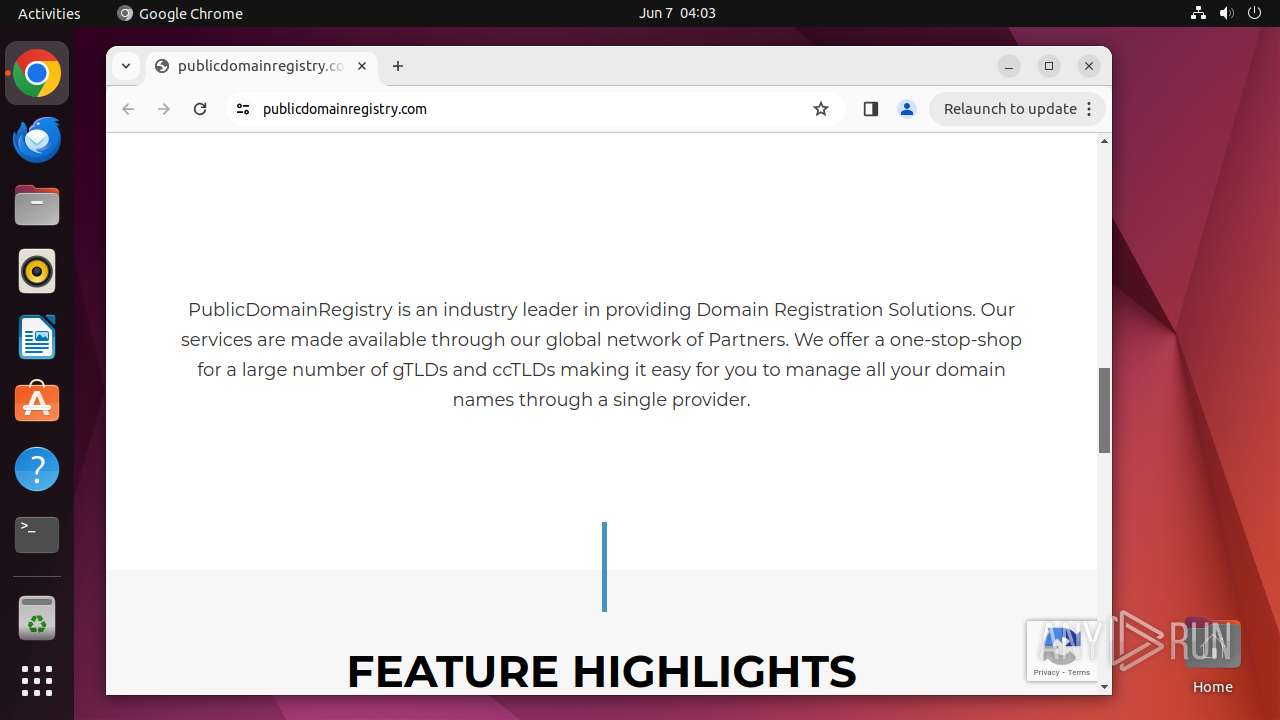
Task: Launch the Terminal from the dock
Action: coord(37,535)
